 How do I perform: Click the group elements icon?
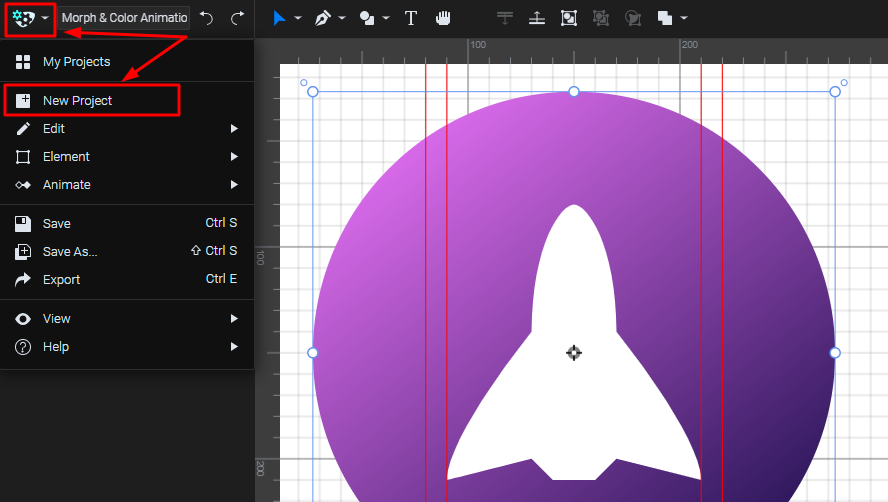(569, 18)
